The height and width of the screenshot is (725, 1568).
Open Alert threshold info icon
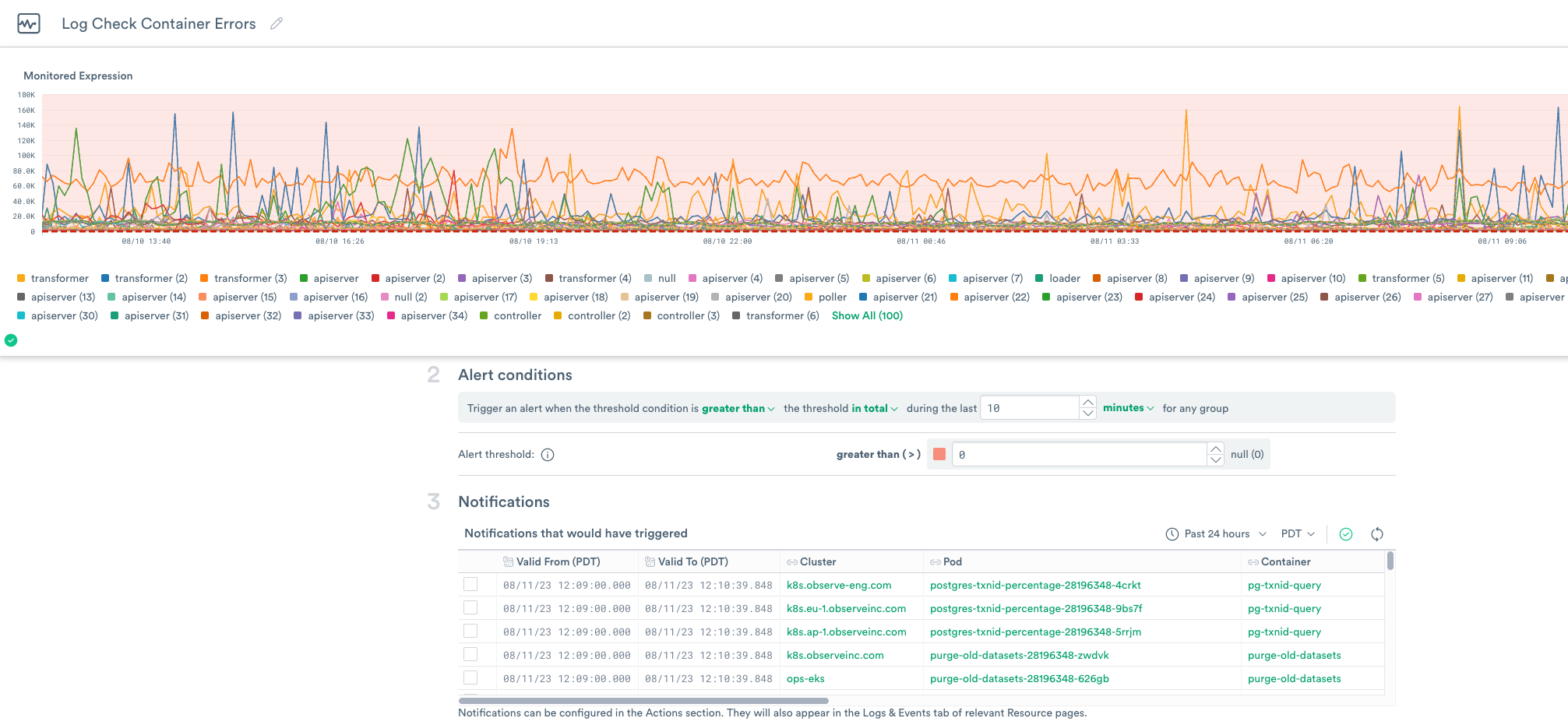pos(548,455)
